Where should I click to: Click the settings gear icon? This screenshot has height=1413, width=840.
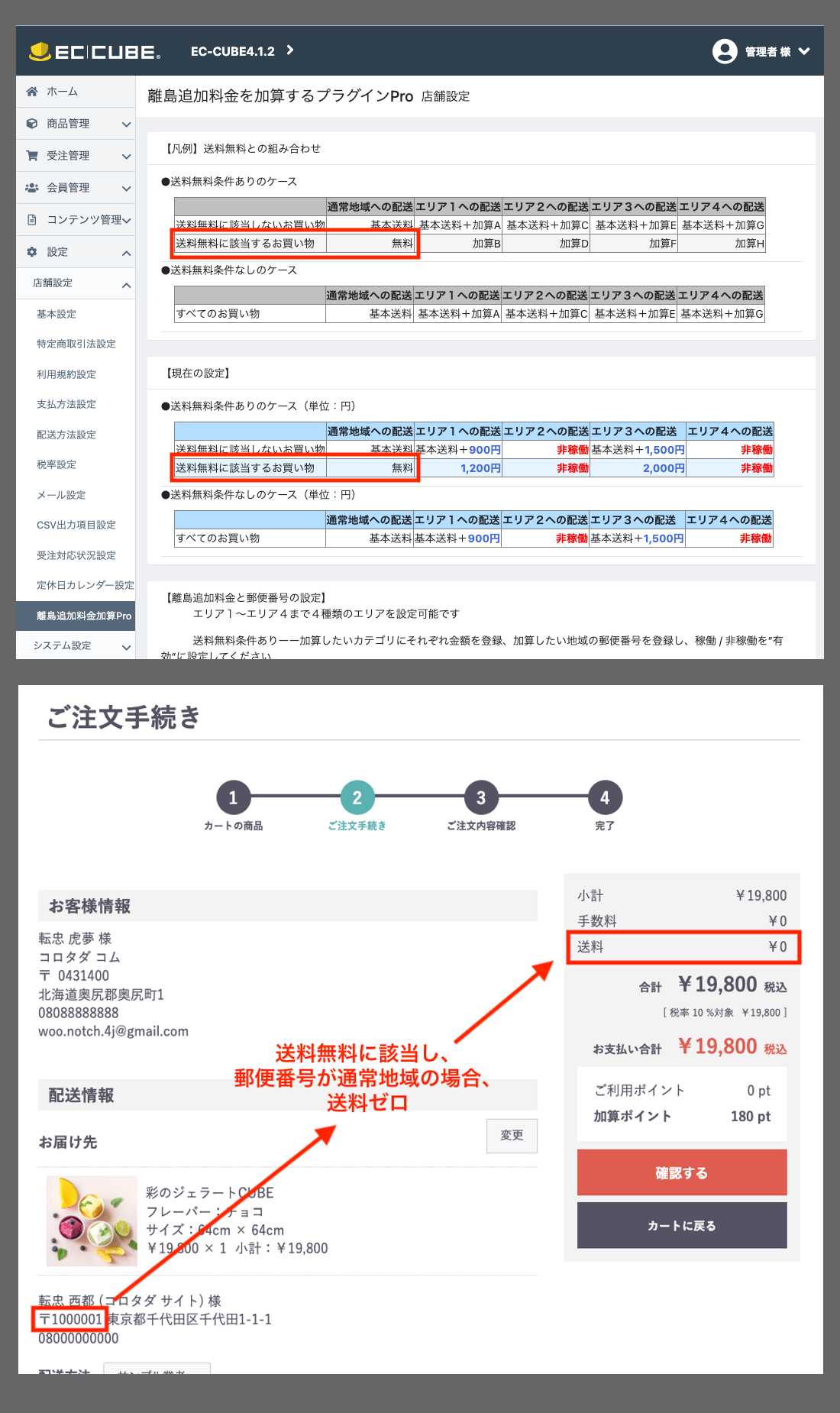tap(32, 252)
